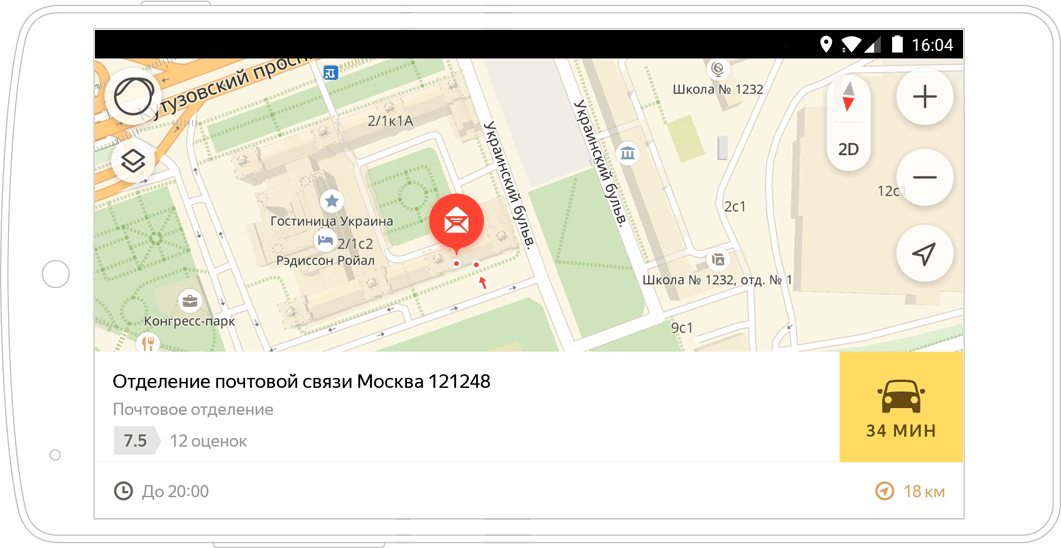Tap the 18 км distance label
The image size is (1061, 548).
point(910,491)
